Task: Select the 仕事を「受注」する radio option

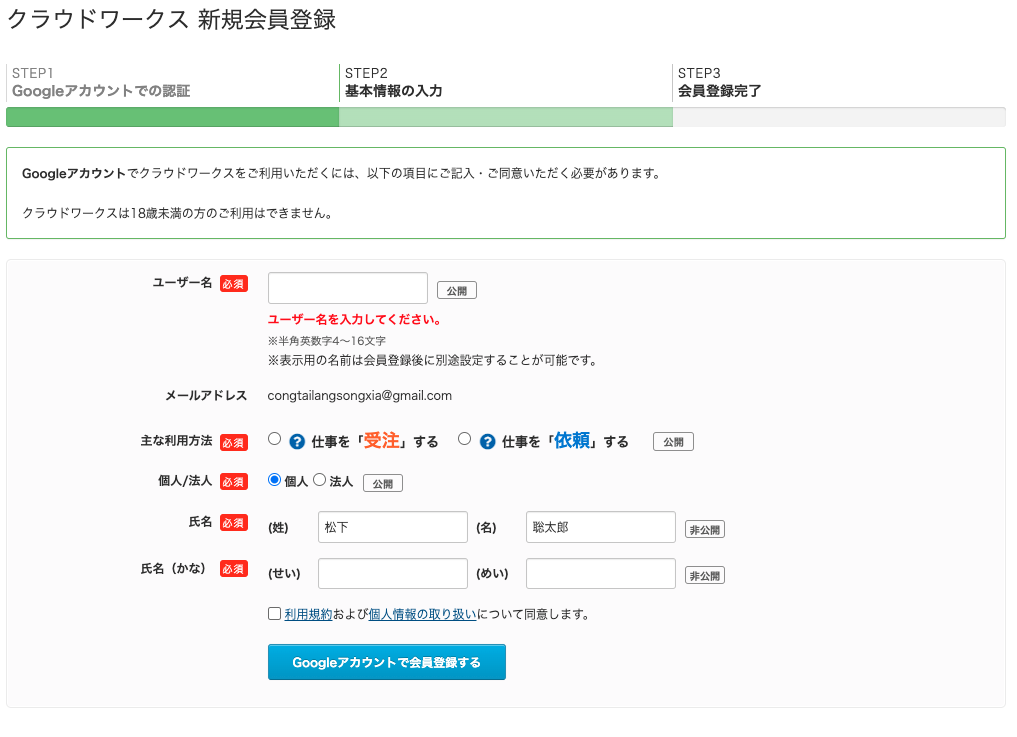Action: click(x=274, y=439)
